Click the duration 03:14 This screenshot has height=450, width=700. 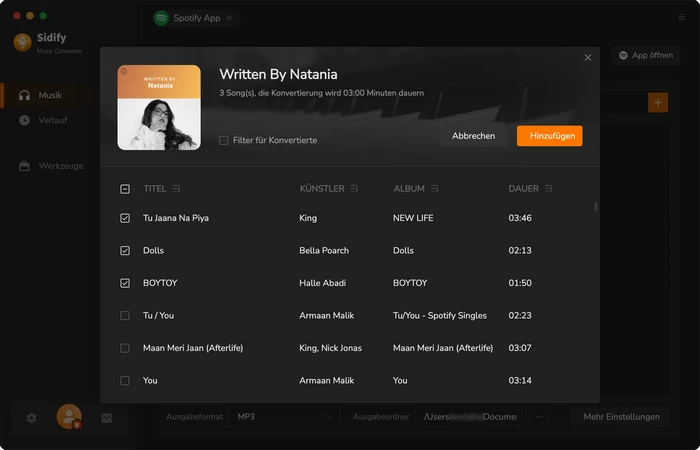[520, 380]
